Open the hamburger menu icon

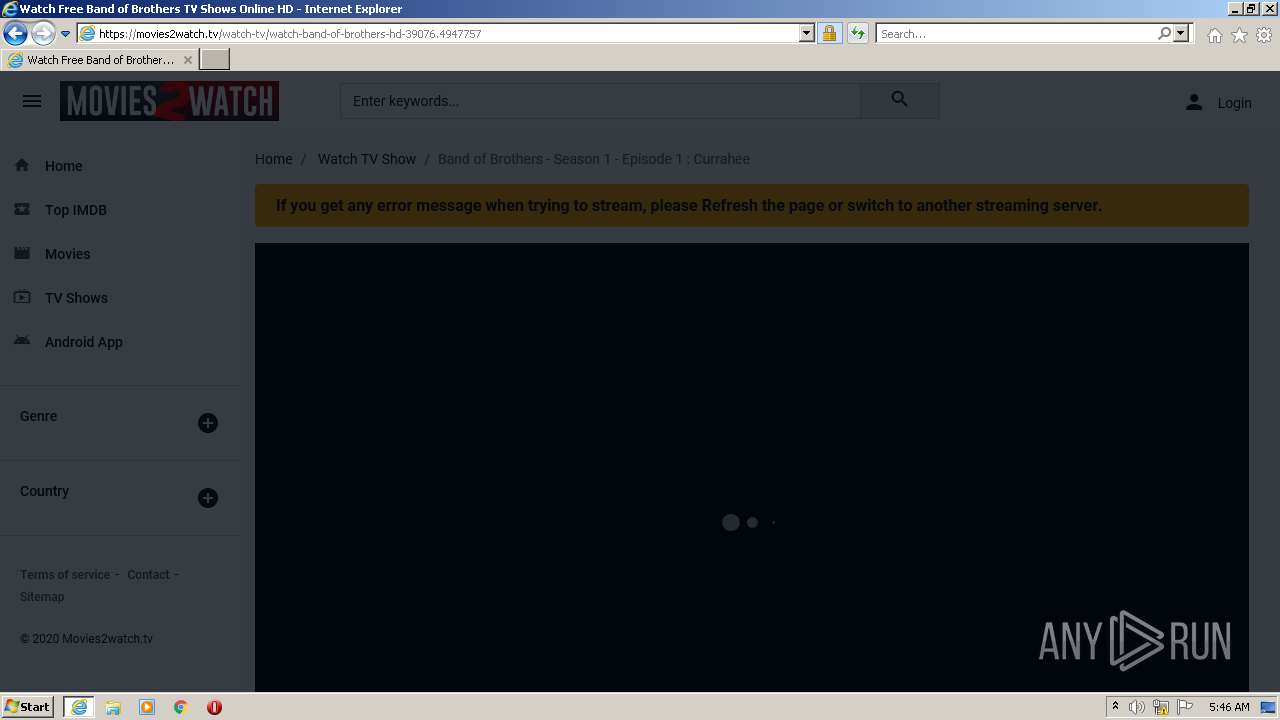pos(32,101)
